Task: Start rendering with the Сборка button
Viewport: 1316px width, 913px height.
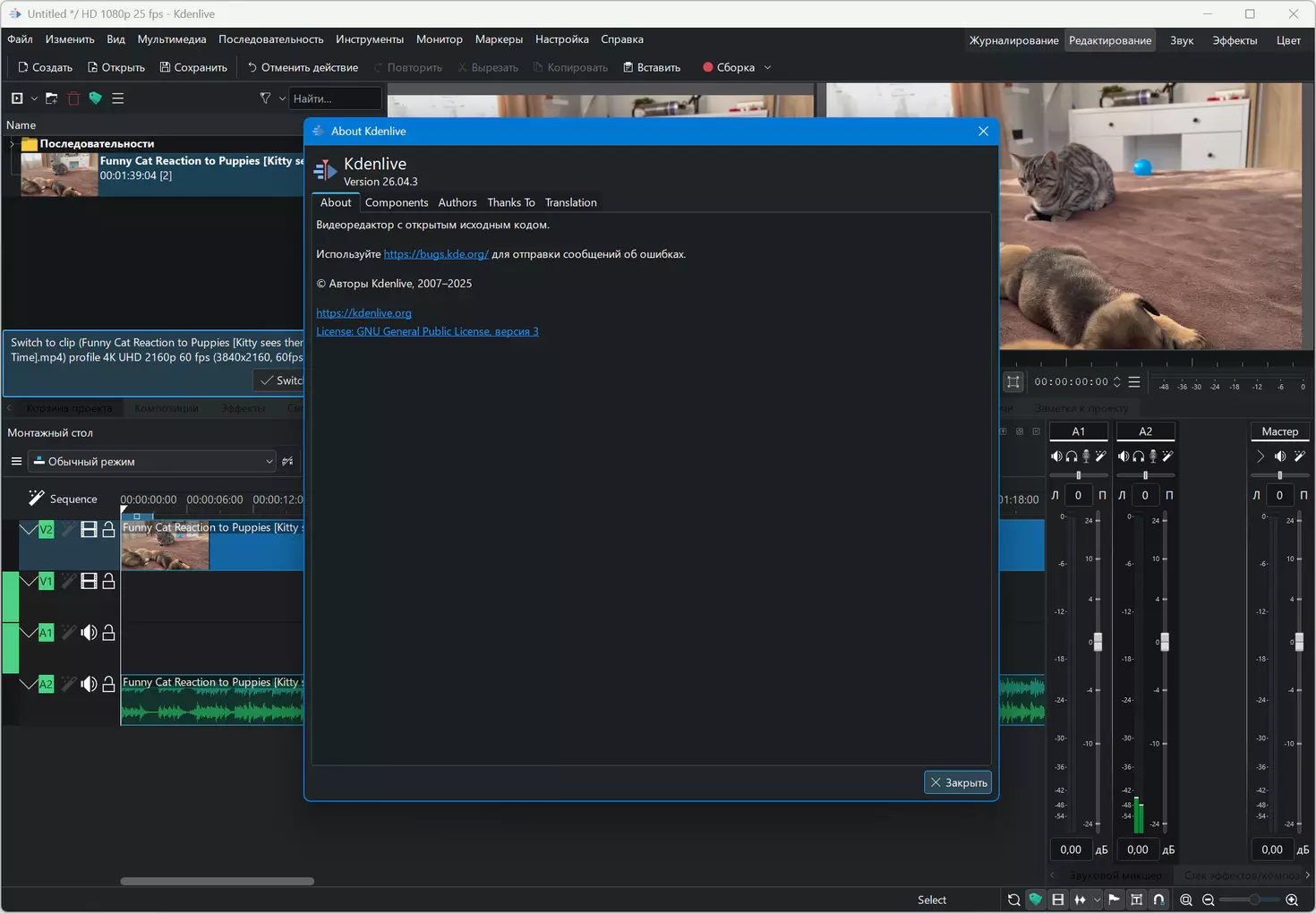Action: [729, 67]
